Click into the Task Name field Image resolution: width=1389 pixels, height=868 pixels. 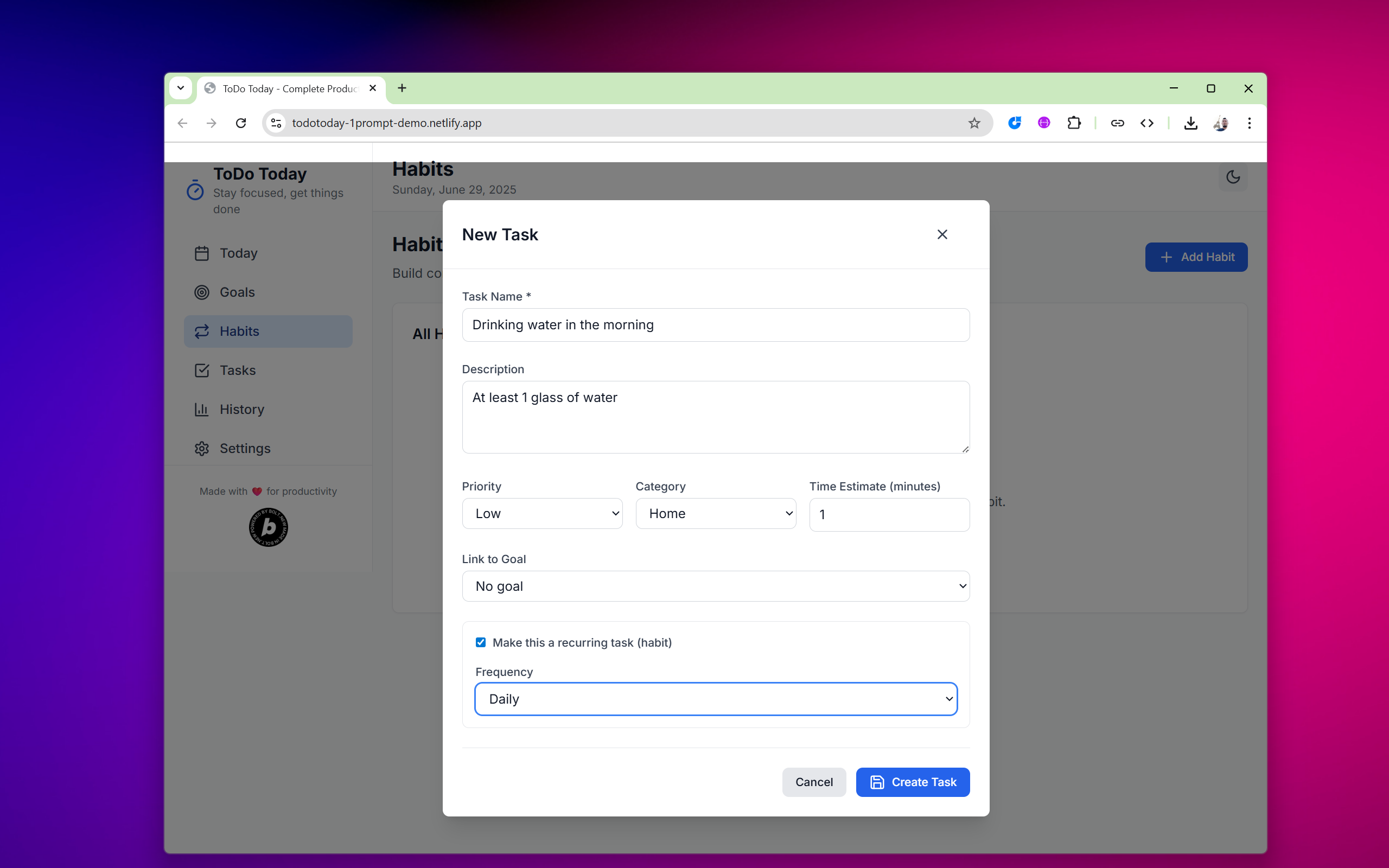715,325
